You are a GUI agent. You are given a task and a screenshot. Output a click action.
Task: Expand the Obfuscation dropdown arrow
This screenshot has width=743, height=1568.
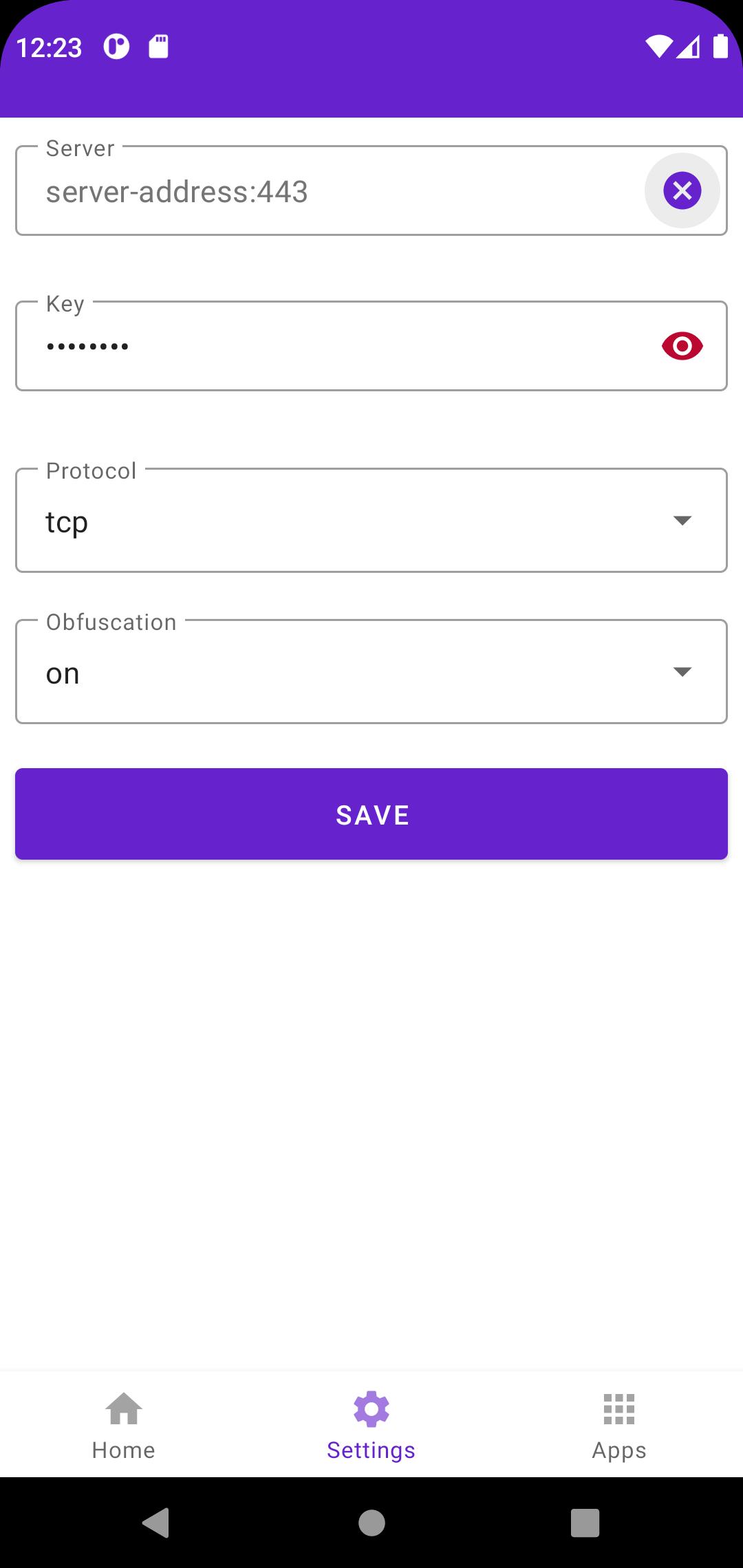(x=682, y=672)
